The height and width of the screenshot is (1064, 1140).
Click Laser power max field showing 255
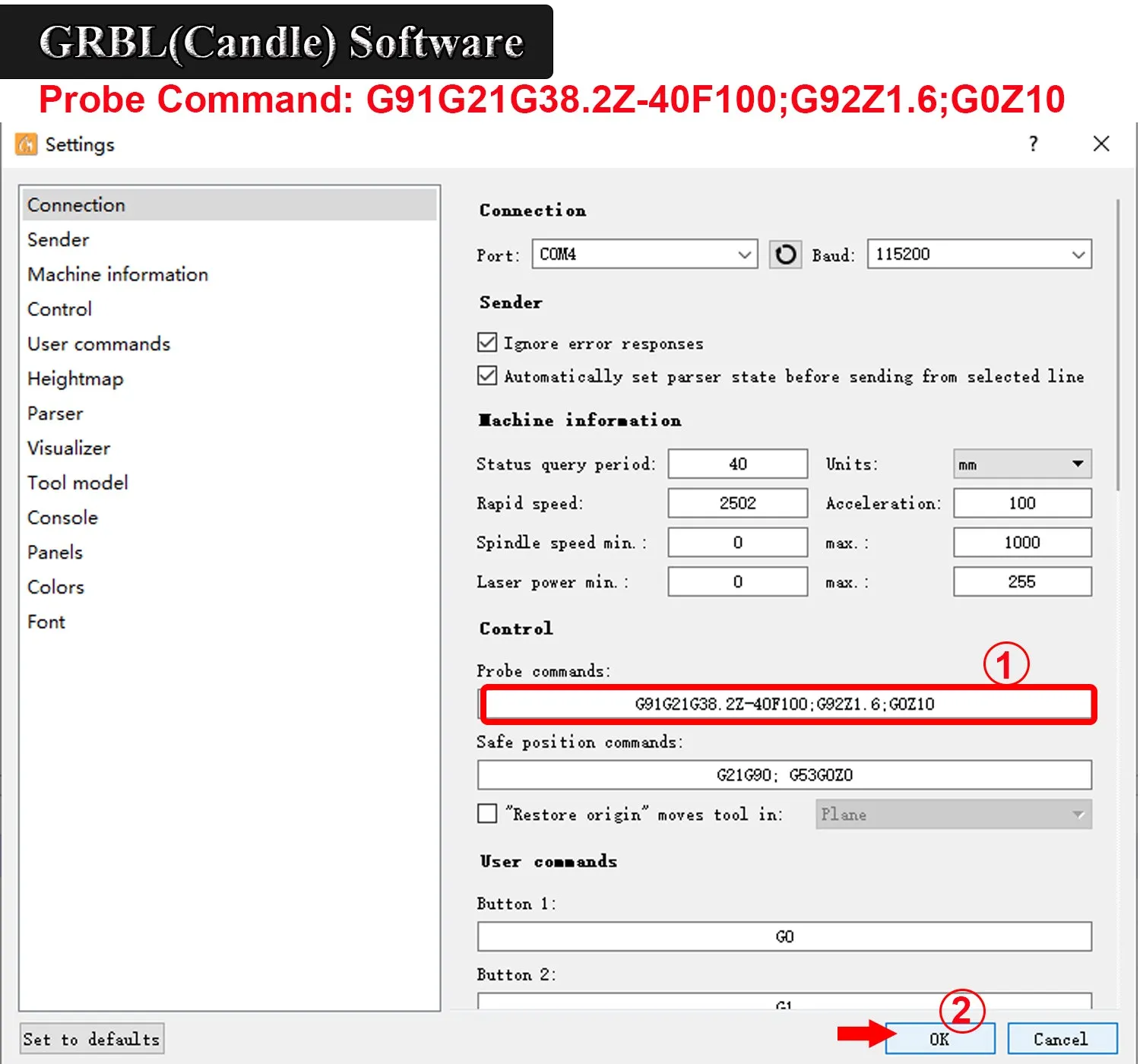click(x=1022, y=581)
